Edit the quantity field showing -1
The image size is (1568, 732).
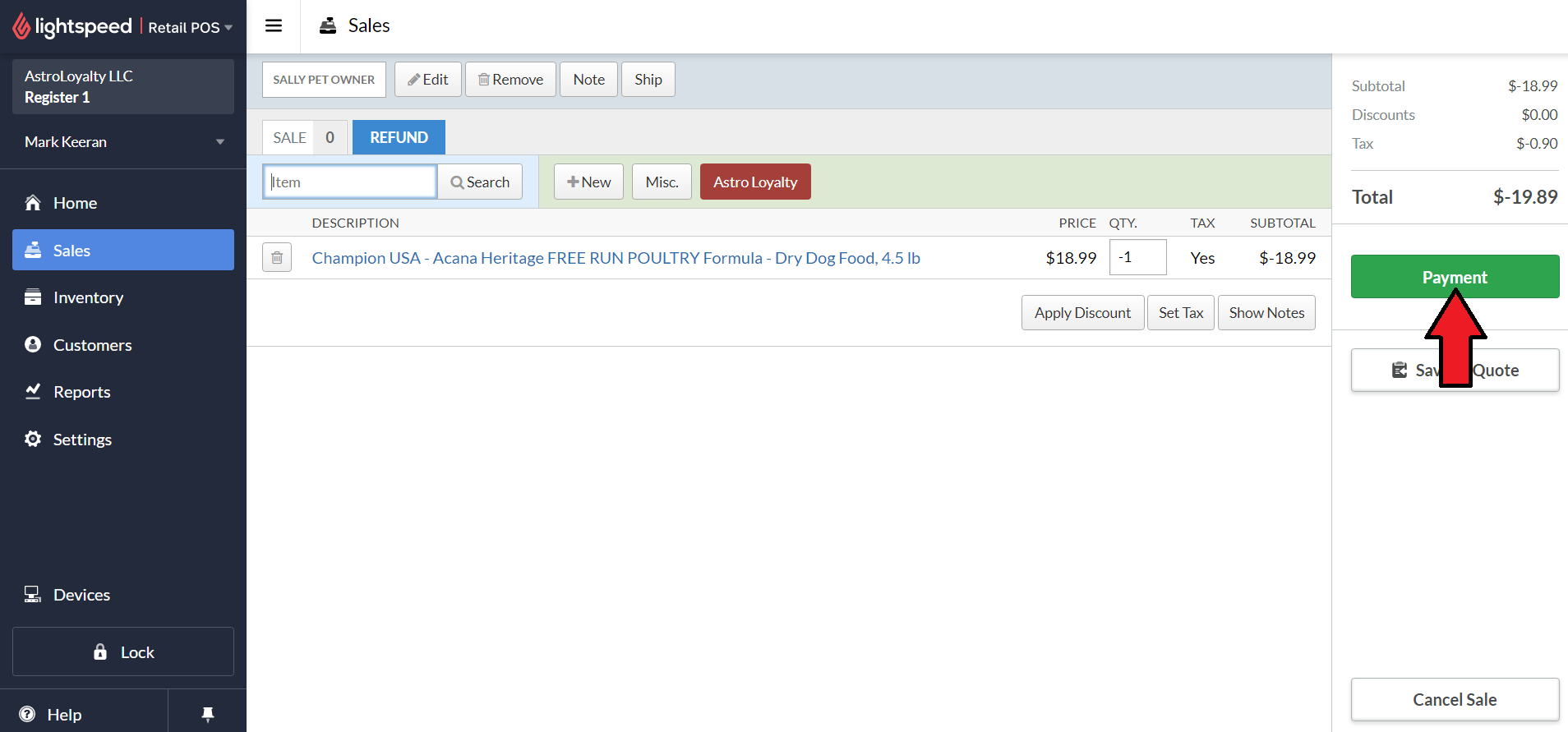1137,257
